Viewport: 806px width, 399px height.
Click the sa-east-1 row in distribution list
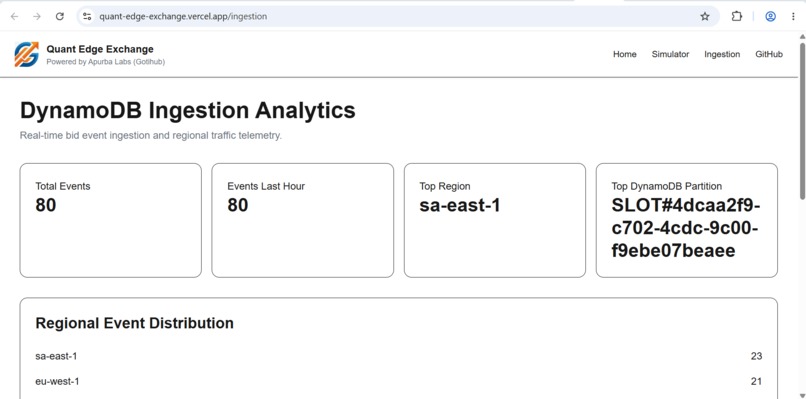[398, 356]
